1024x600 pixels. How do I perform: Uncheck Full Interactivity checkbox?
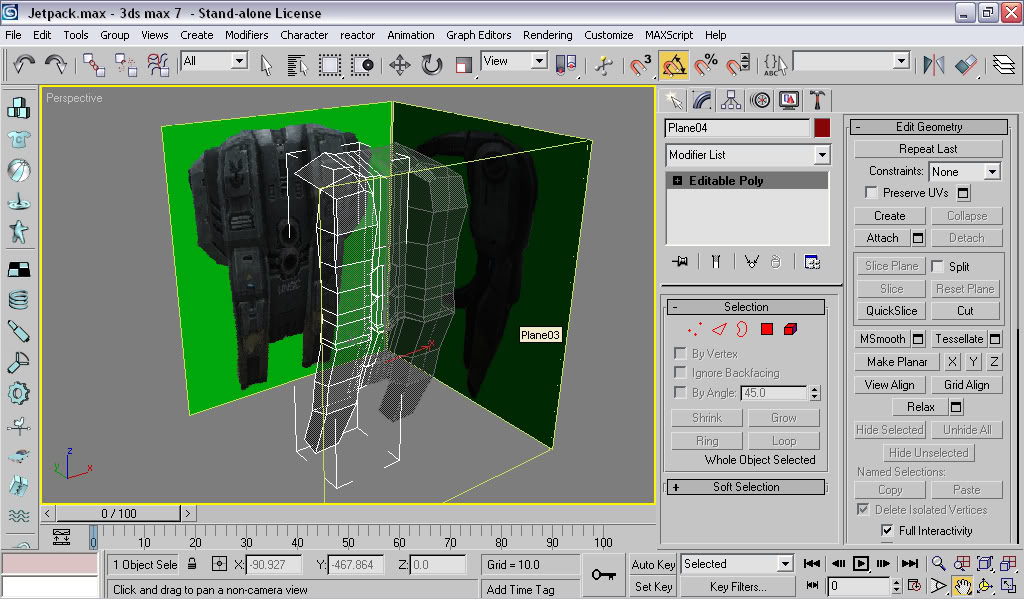click(x=887, y=531)
